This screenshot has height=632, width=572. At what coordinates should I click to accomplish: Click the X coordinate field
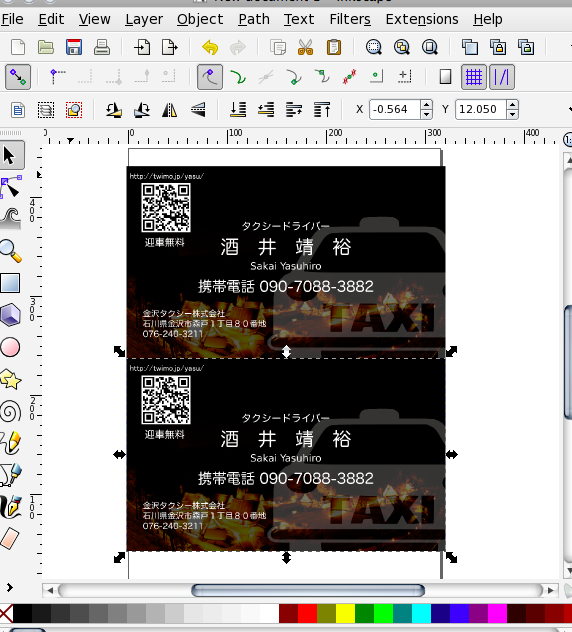395,109
